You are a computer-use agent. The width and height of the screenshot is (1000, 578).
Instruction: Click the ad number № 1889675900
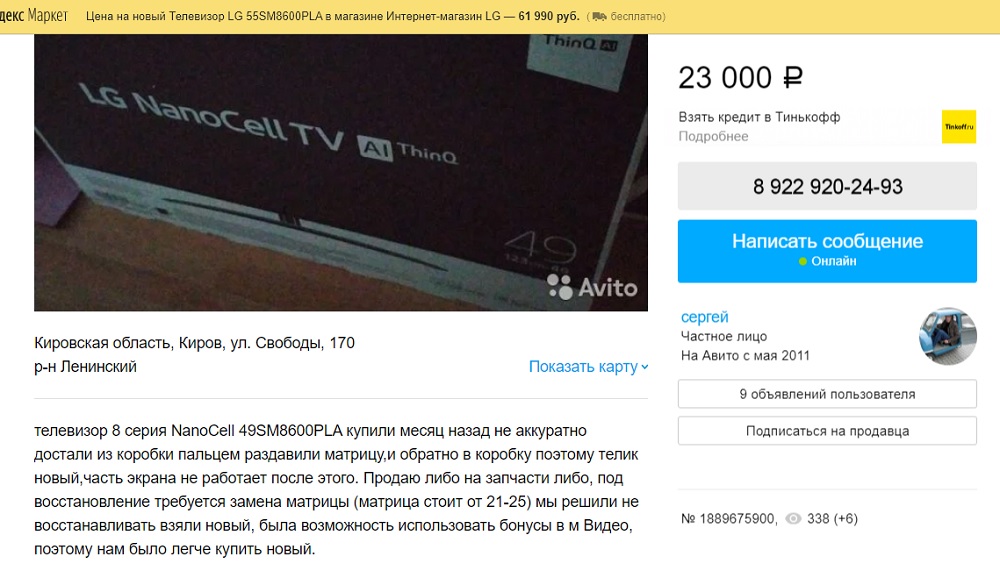[x=728, y=519]
